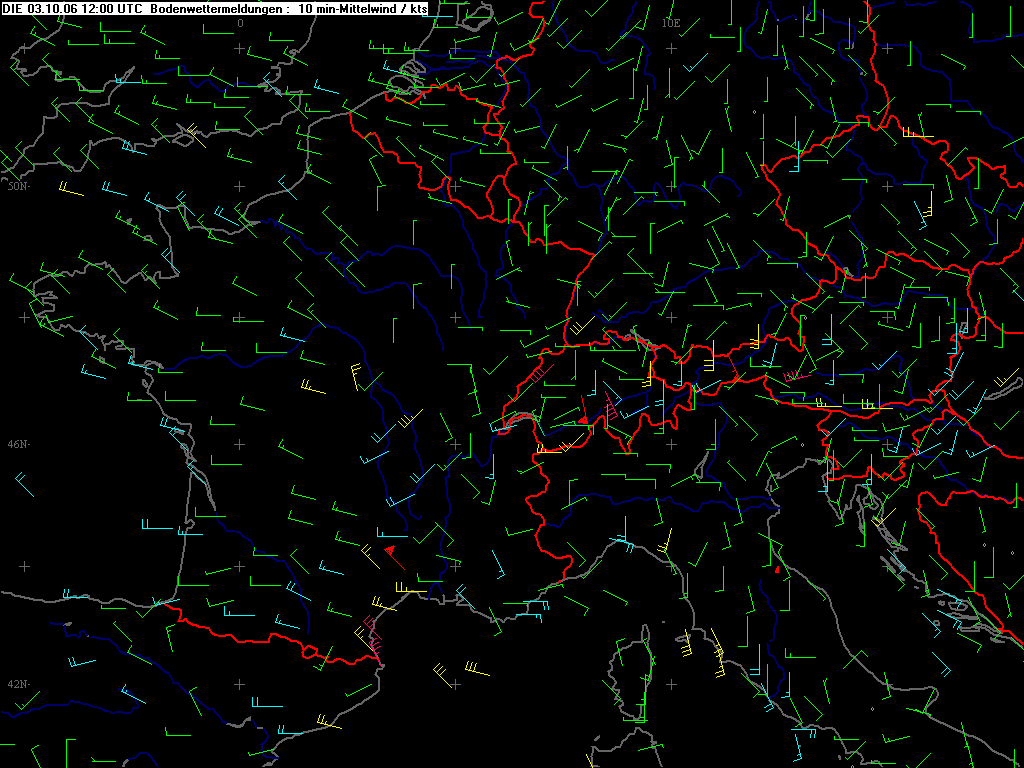Select the yellow wind barb on England's south coast
The height and width of the screenshot is (768, 1024).
coord(197,135)
